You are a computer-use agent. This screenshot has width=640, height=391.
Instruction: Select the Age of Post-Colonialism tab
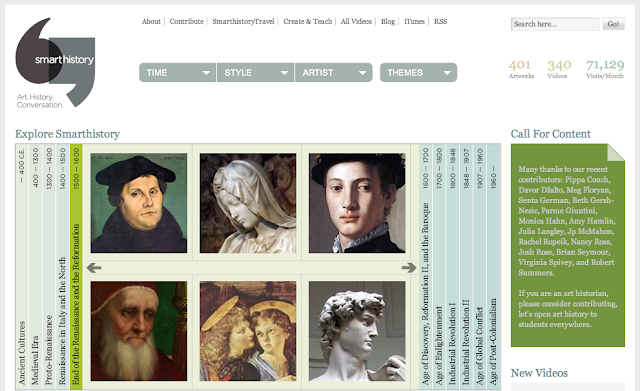click(493, 266)
